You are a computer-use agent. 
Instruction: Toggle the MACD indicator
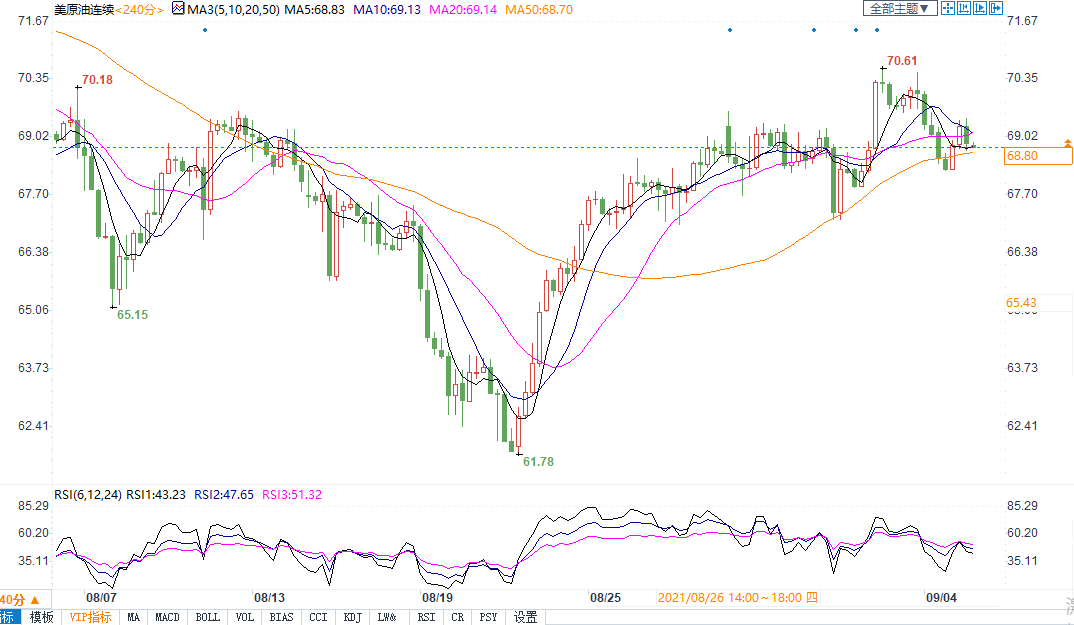pos(167,617)
